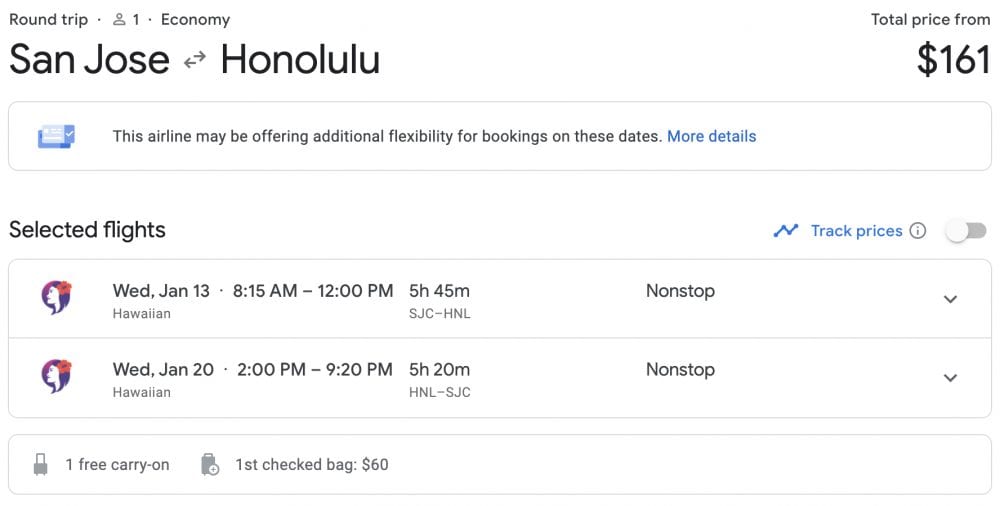
Task: Click the Hawaiian Airlines logo on Jan 20 flight
Action: pyautogui.click(x=56, y=377)
